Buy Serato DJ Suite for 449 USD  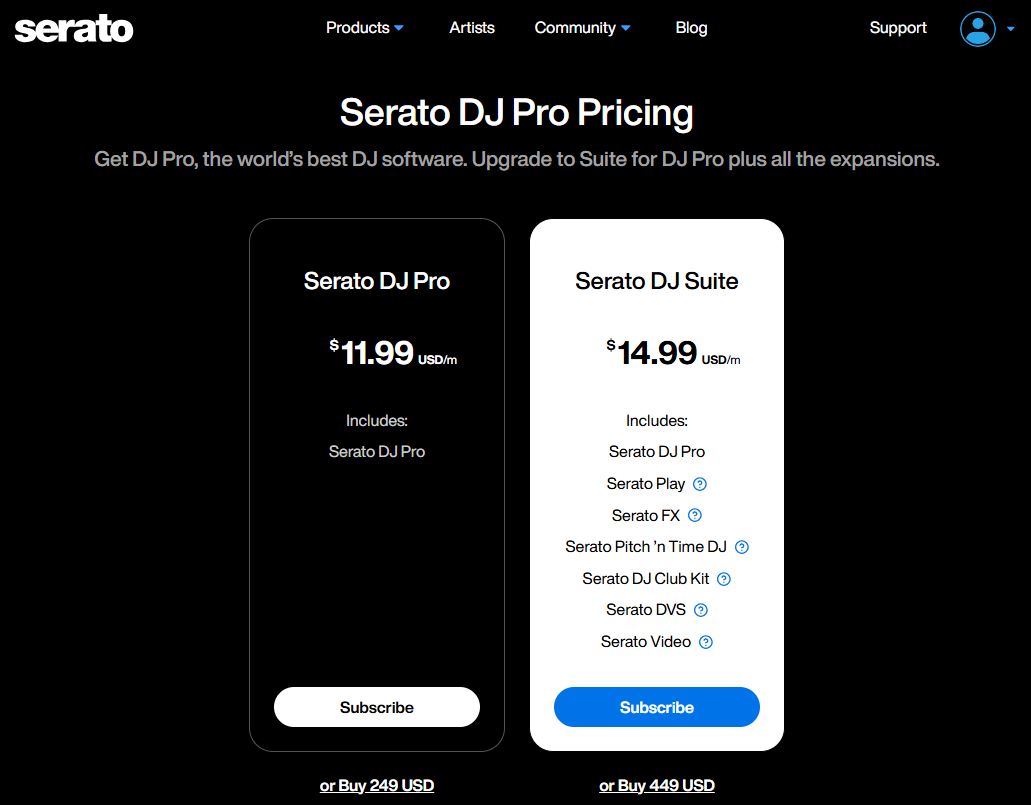[x=656, y=785]
